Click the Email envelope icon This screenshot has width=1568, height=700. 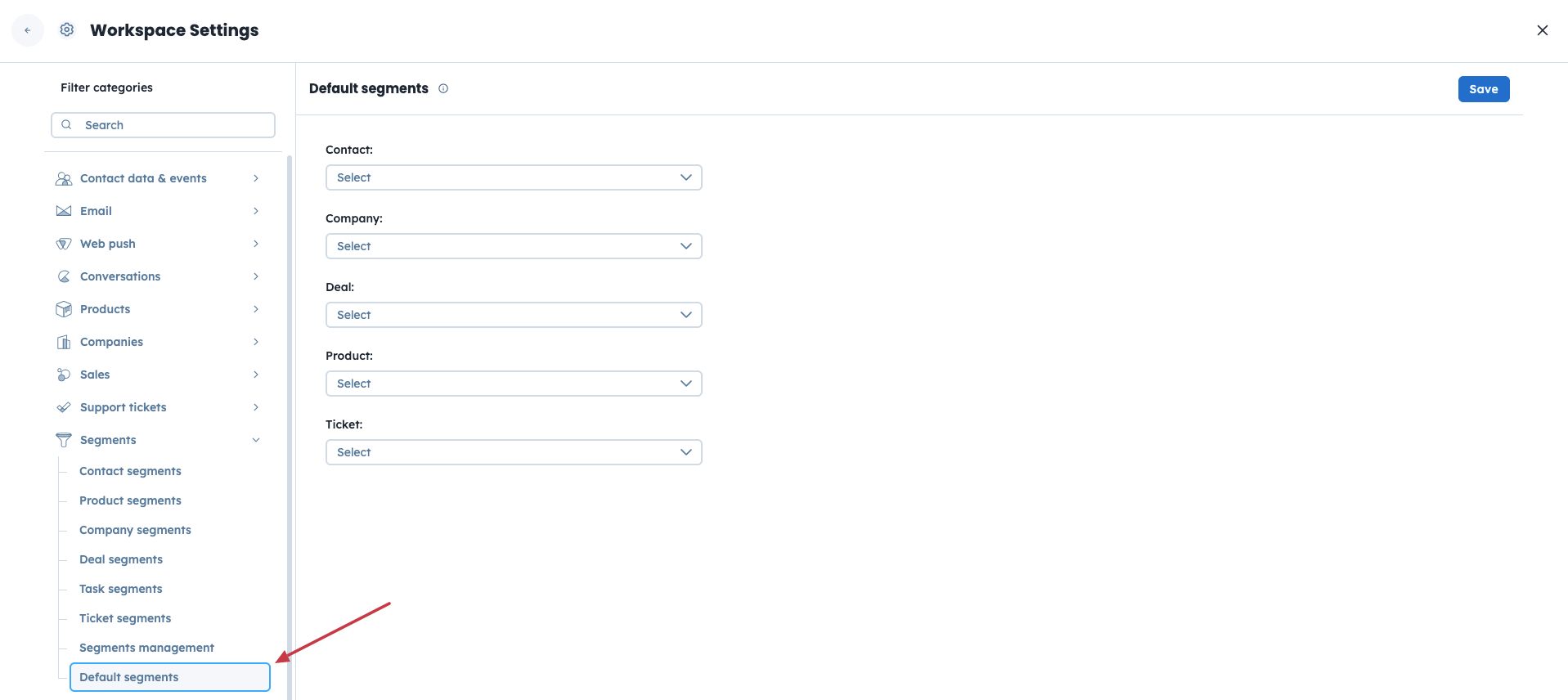[x=64, y=211]
